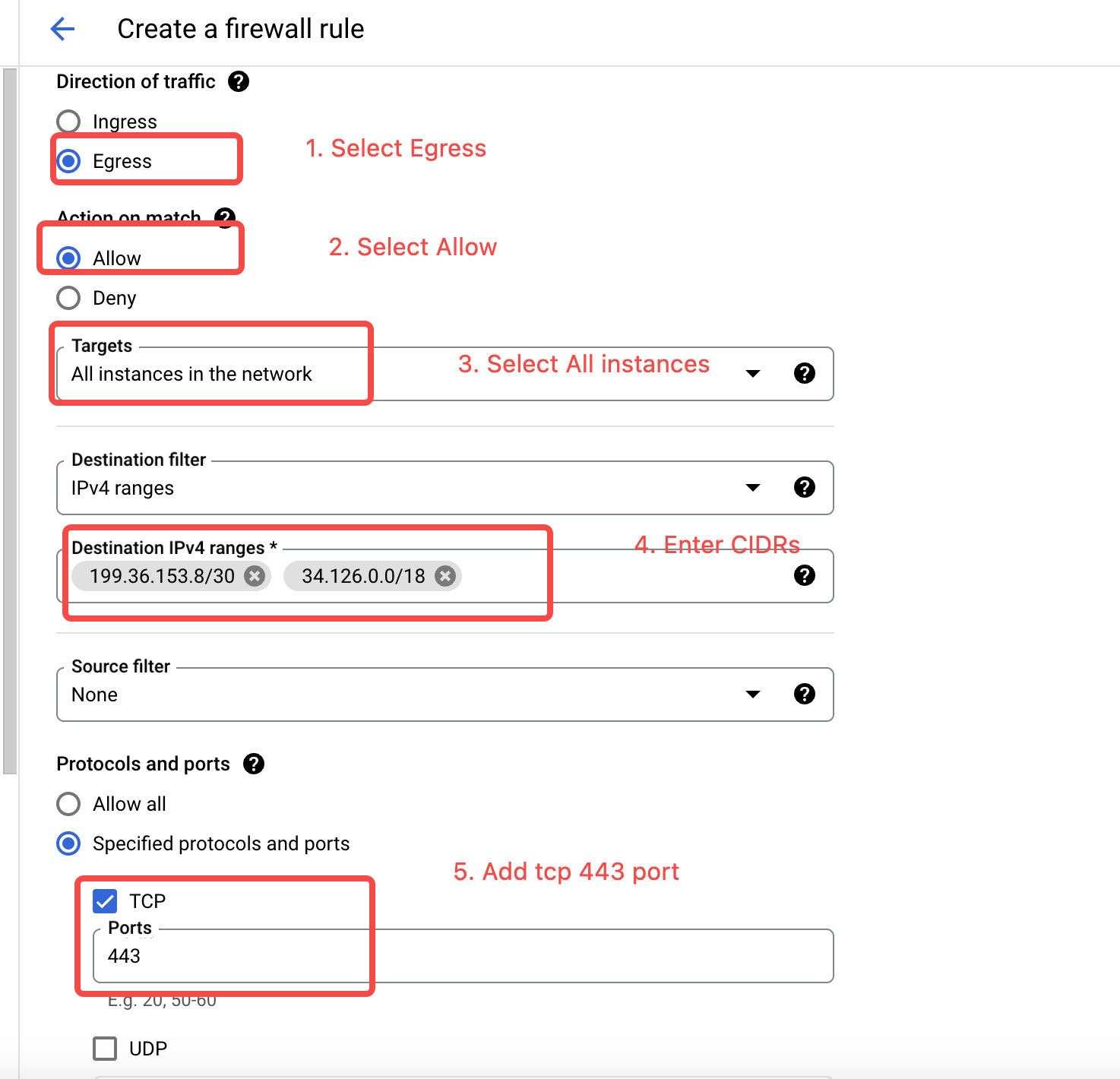Check the UDP checkbox
The width and height of the screenshot is (1120, 1079).
click(105, 1049)
